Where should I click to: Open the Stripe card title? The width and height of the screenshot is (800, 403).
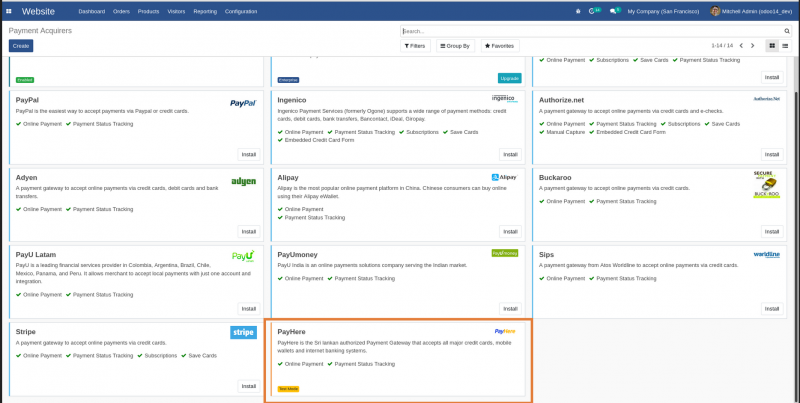point(26,332)
